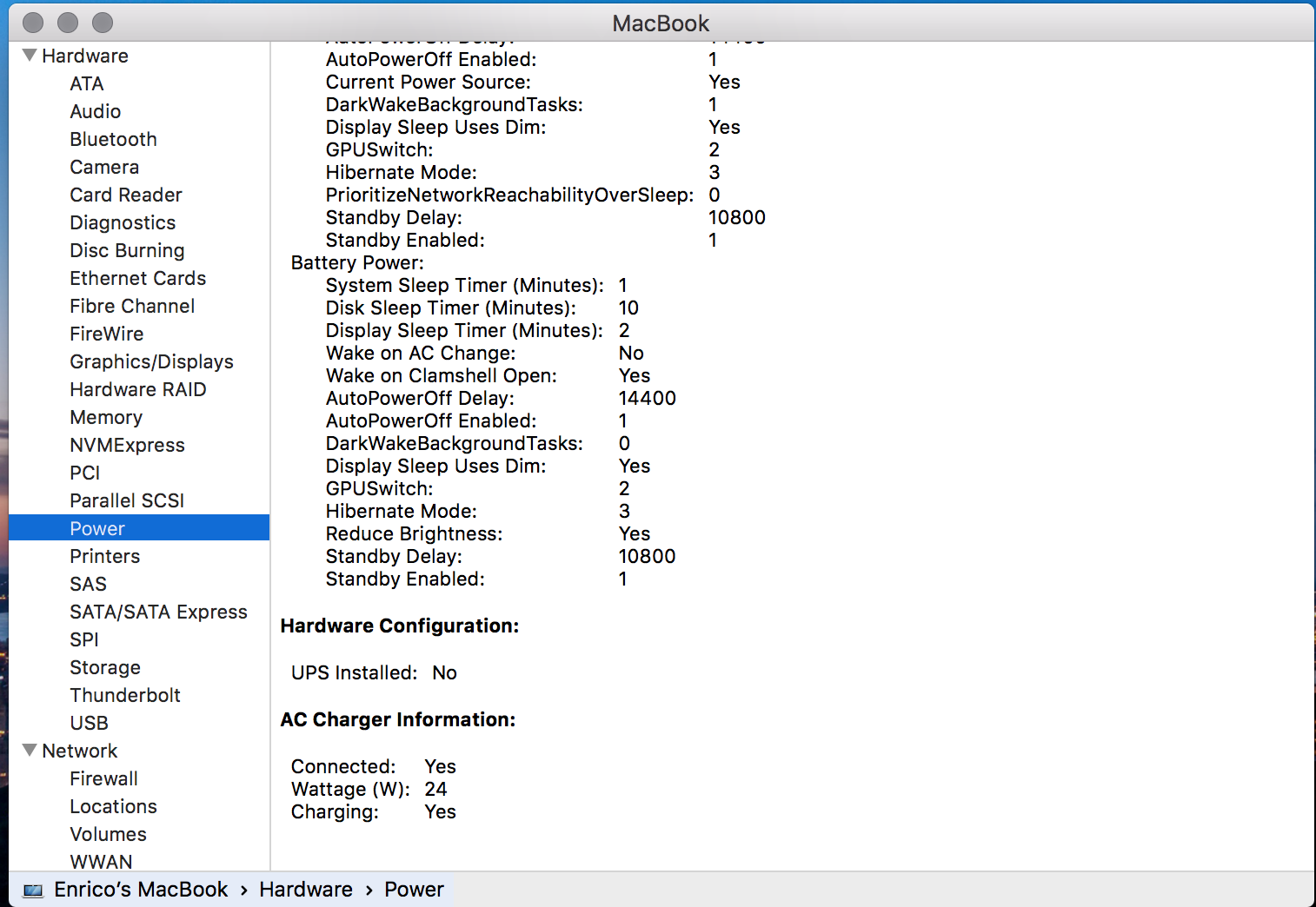This screenshot has width=1316, height=907.
Task: Click the MacBook window title
Action: (661, 23)
